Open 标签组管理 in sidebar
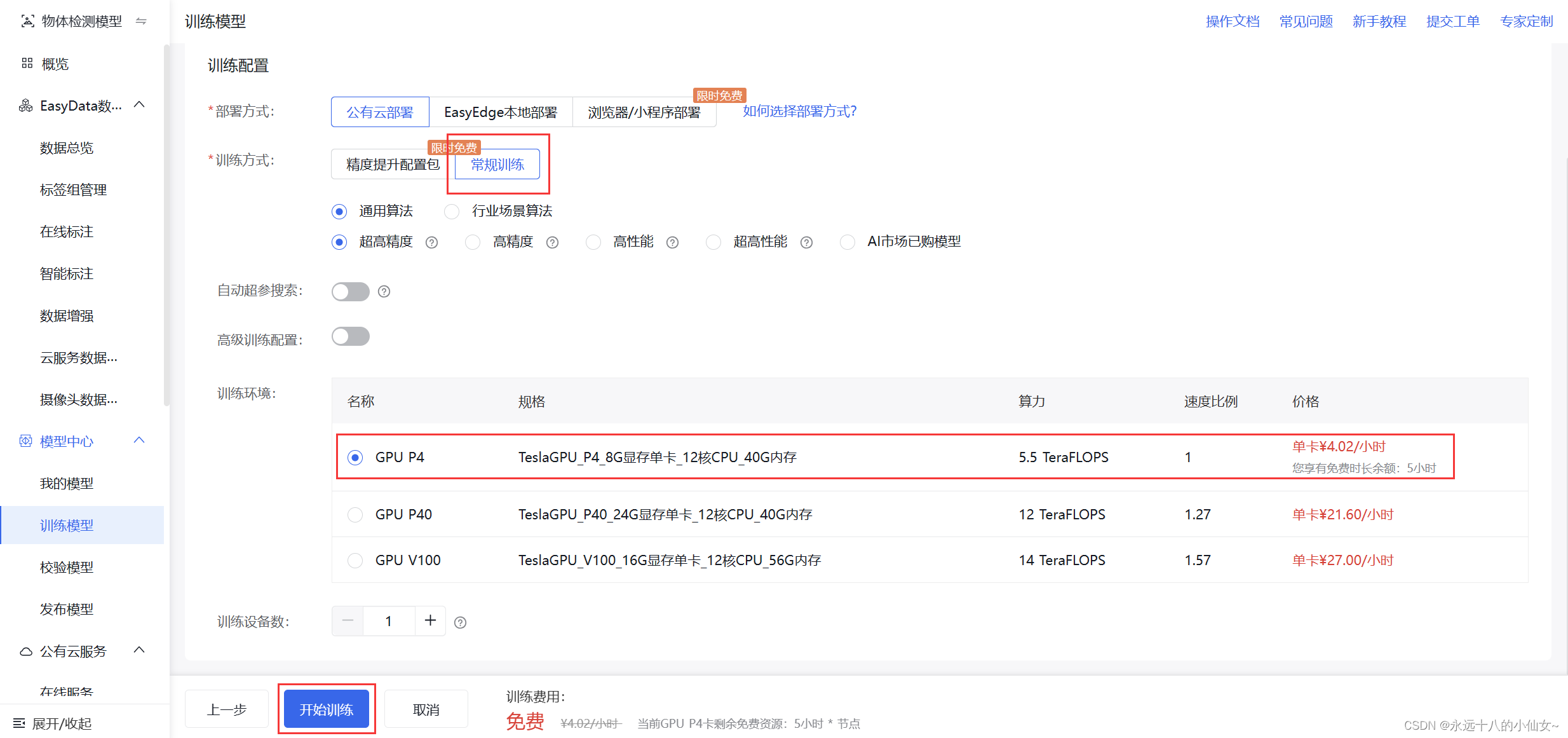The image size is (1568, 738). pos(73,189)
